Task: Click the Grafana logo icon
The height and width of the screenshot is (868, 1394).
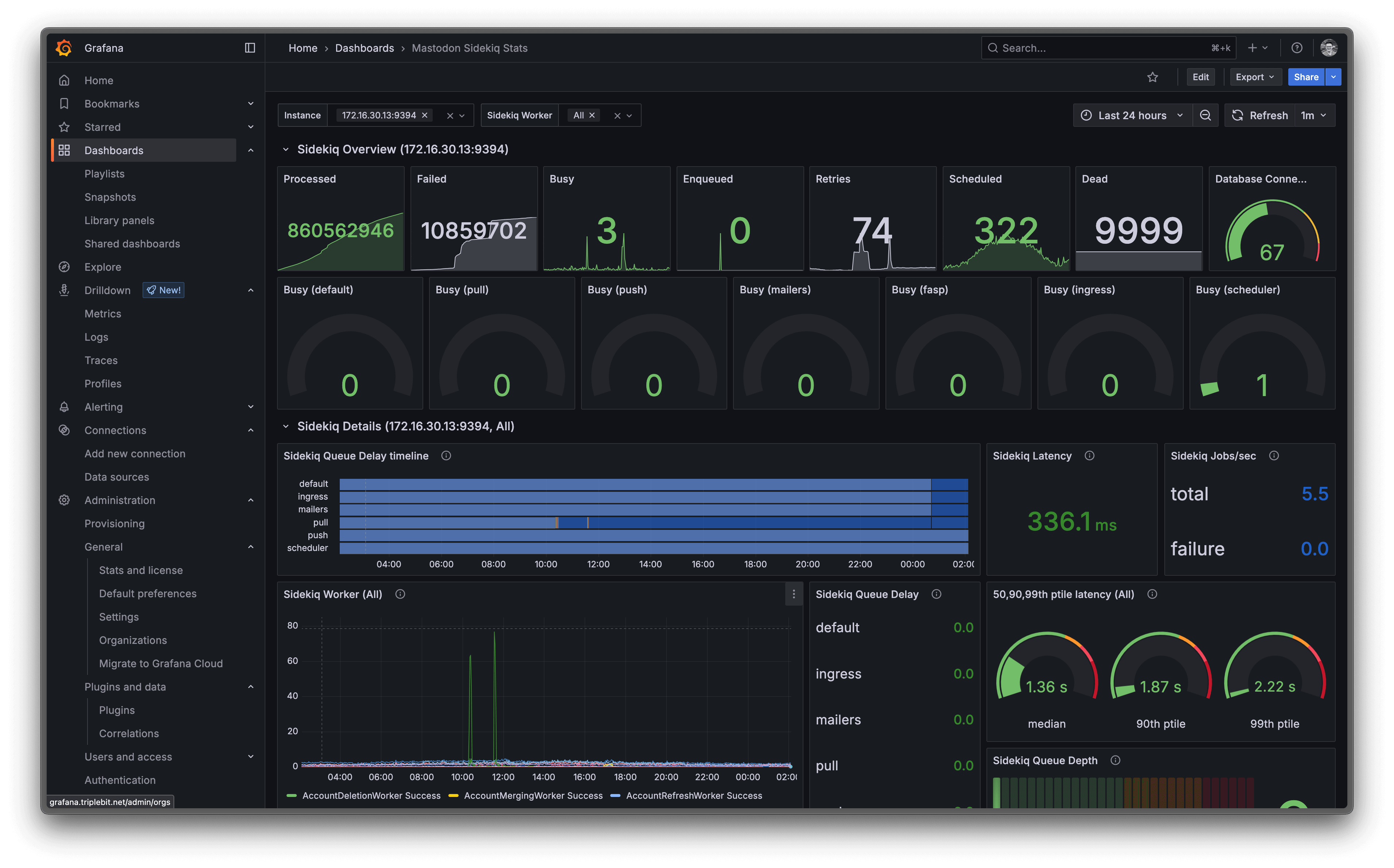Action: (x=64, y=48)
